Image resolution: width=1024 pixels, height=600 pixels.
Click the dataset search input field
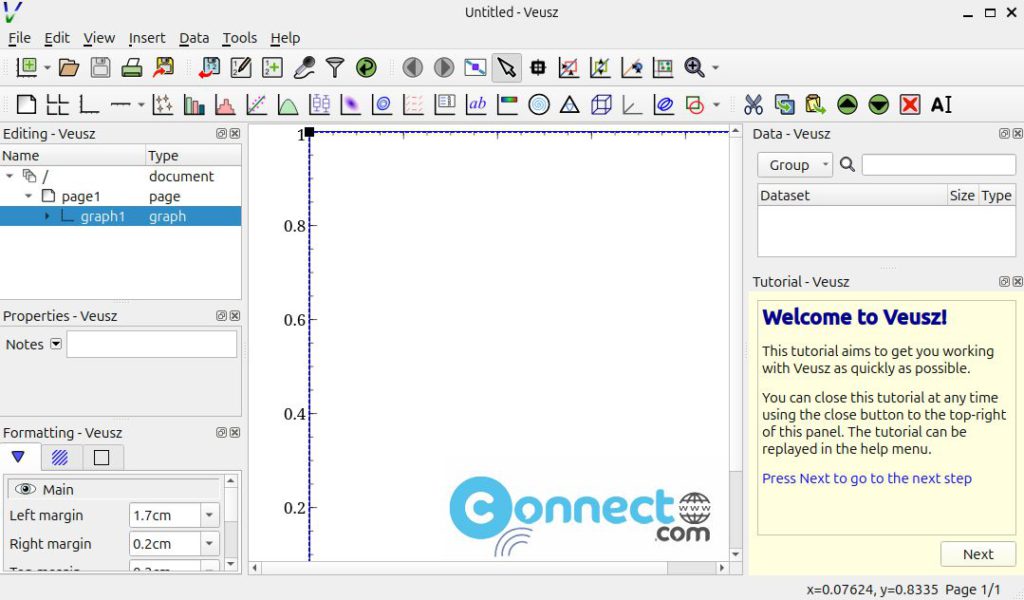click(x=938, y=165)
